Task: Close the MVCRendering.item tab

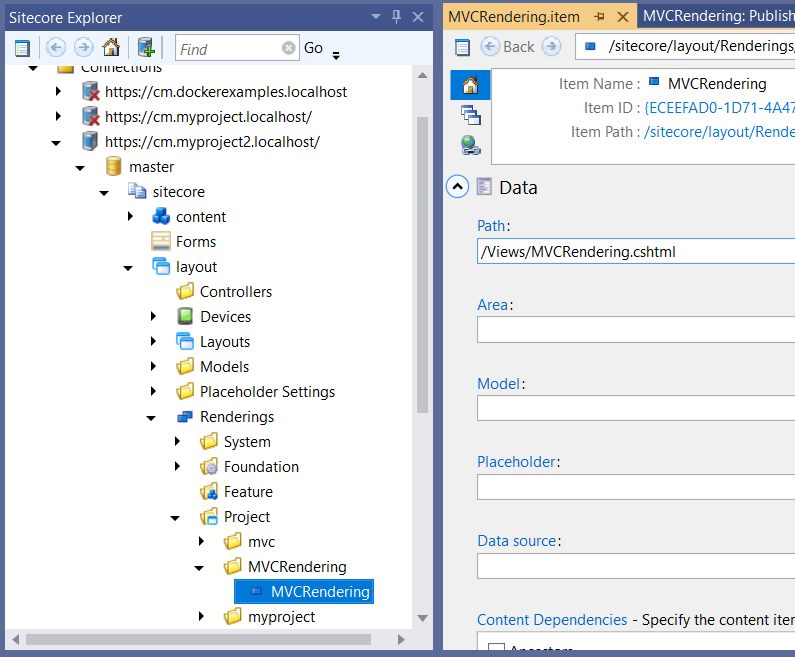Action: pyautogui.click(x=623, y=17)
